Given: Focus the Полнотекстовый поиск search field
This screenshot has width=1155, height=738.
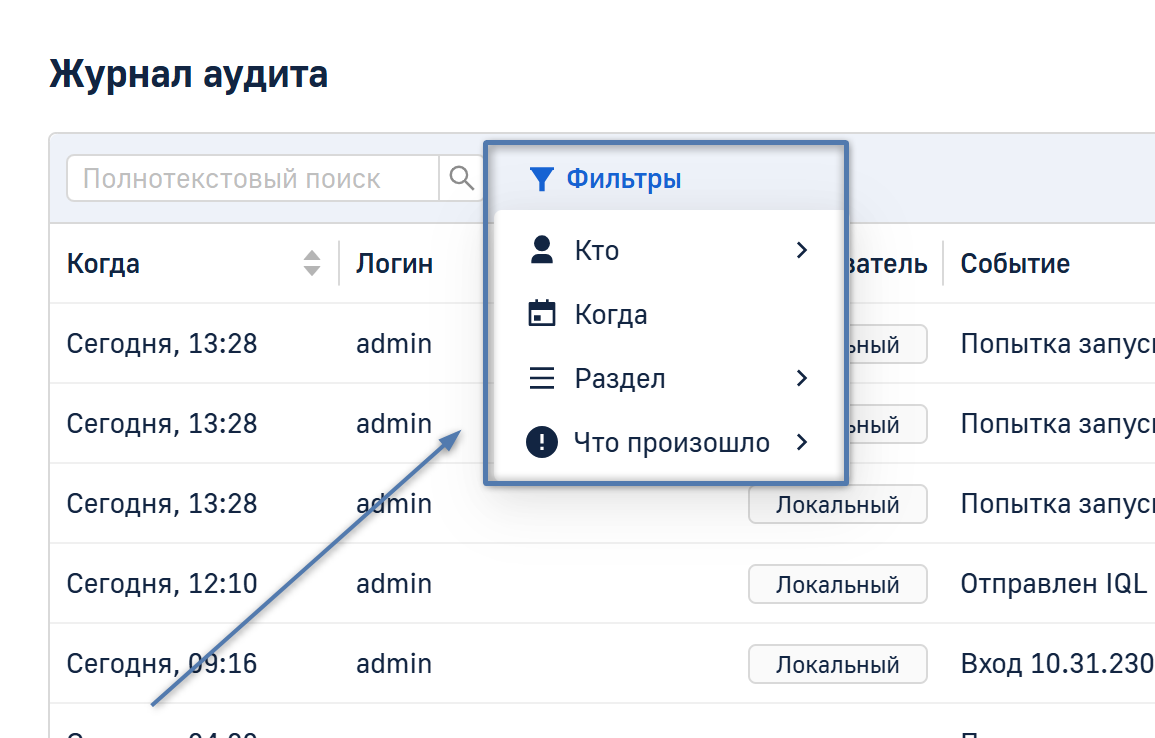Looking at the screenshot, I should coord(252,179).
